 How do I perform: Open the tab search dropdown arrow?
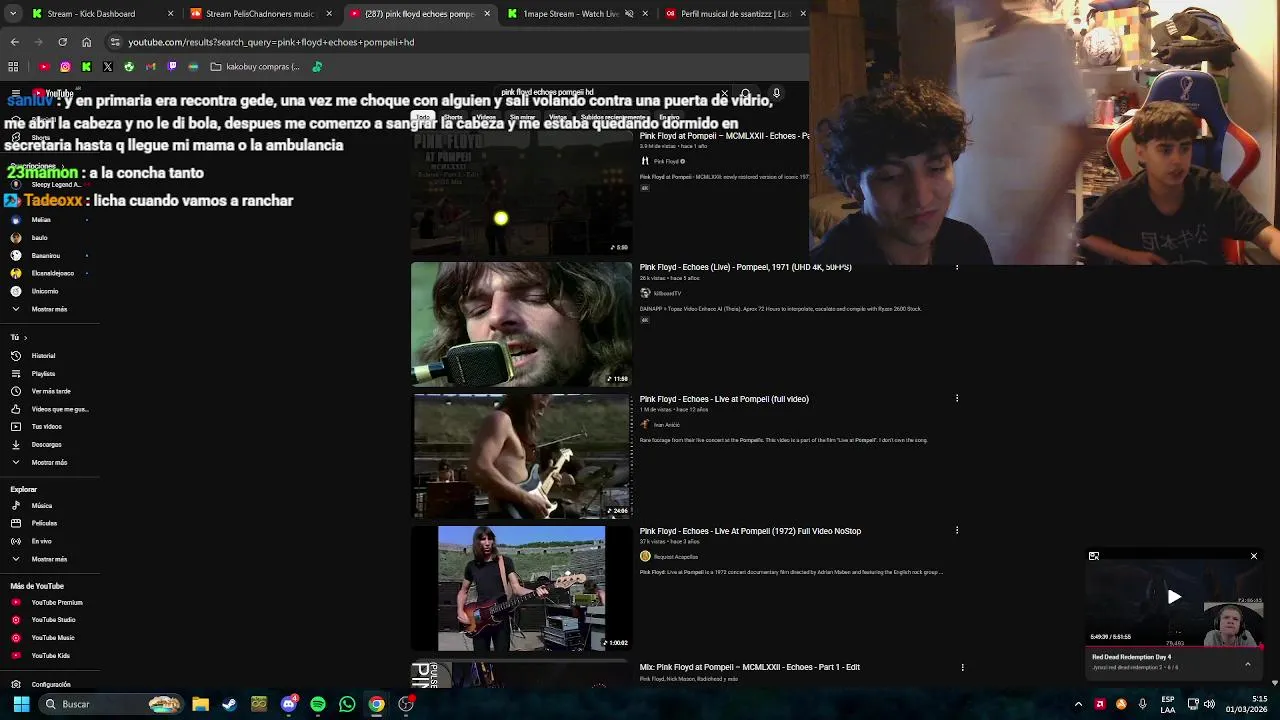pos(13,14)
